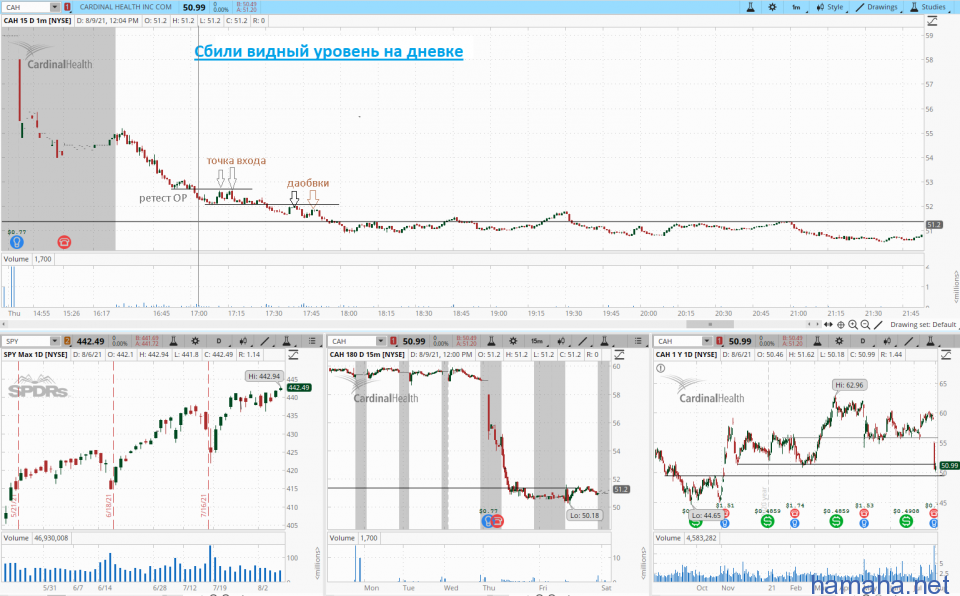Open the studies flask in SPY chart toolbar

pyautogui.click(x=286, y=341)
